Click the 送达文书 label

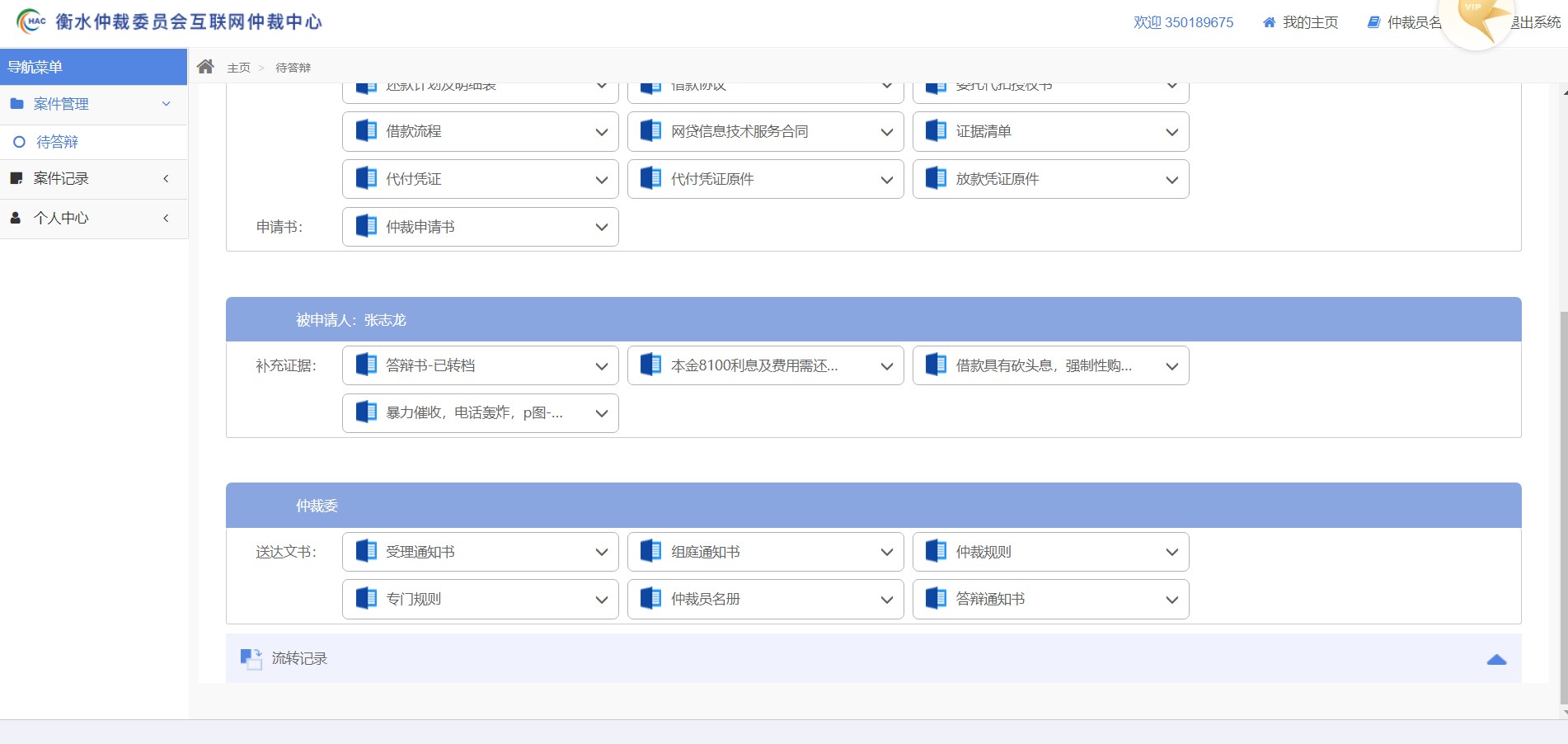[x=286, y=552]
